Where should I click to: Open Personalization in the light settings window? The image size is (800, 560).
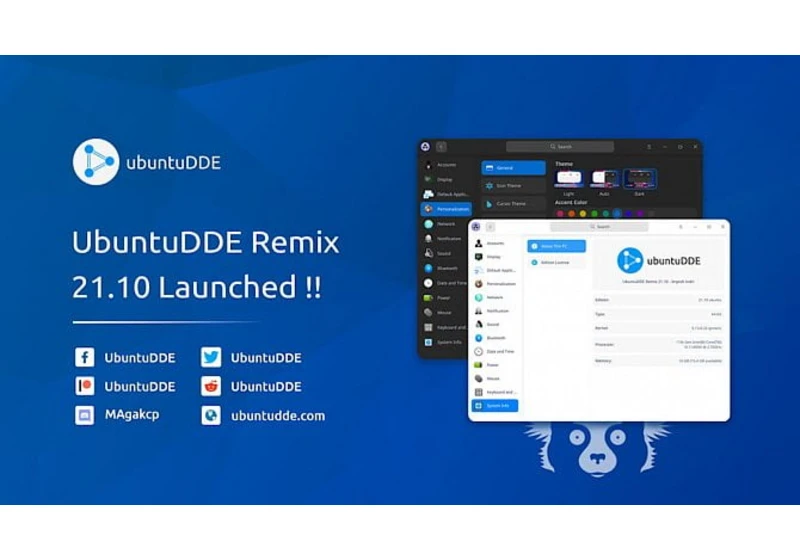coord(495,284)
